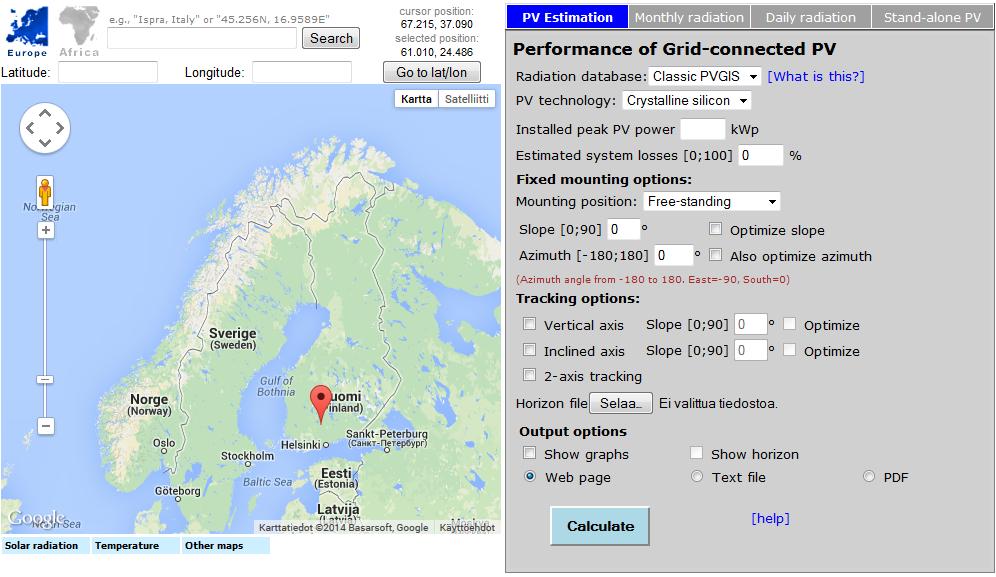
Task: Click the selected position value 61.010, 24.486
Action: pyautogui.click(x=436, y=52)
